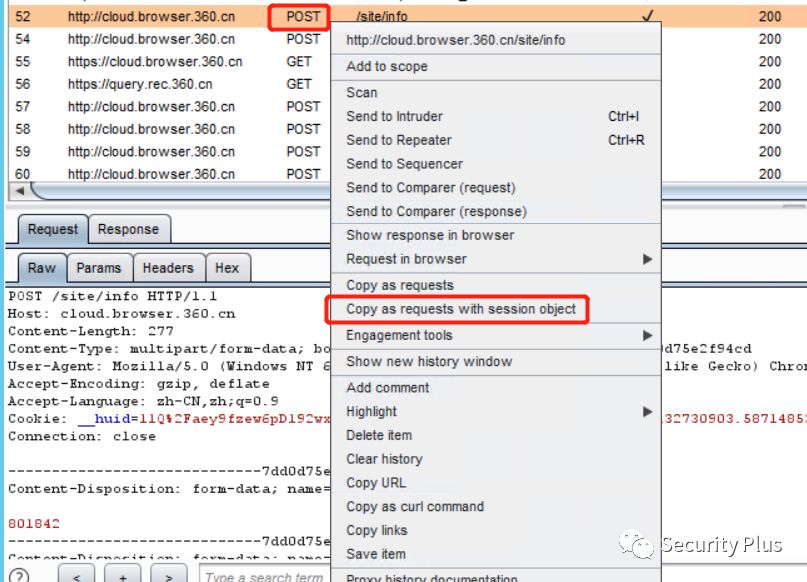Viewport: 807px width, 582px height.
Task: Click the help question mark icon
Action: tap(19, 576)
